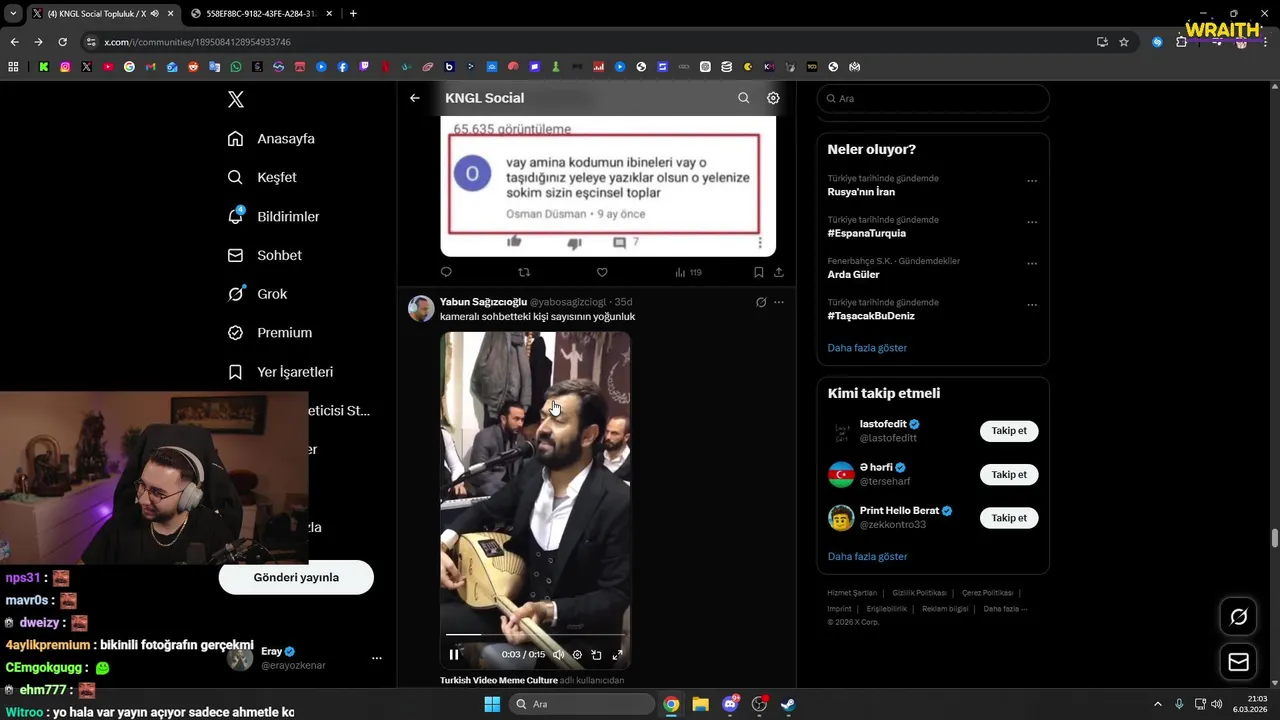Follow Ə hərfi with Takip et

point(1009,474)
